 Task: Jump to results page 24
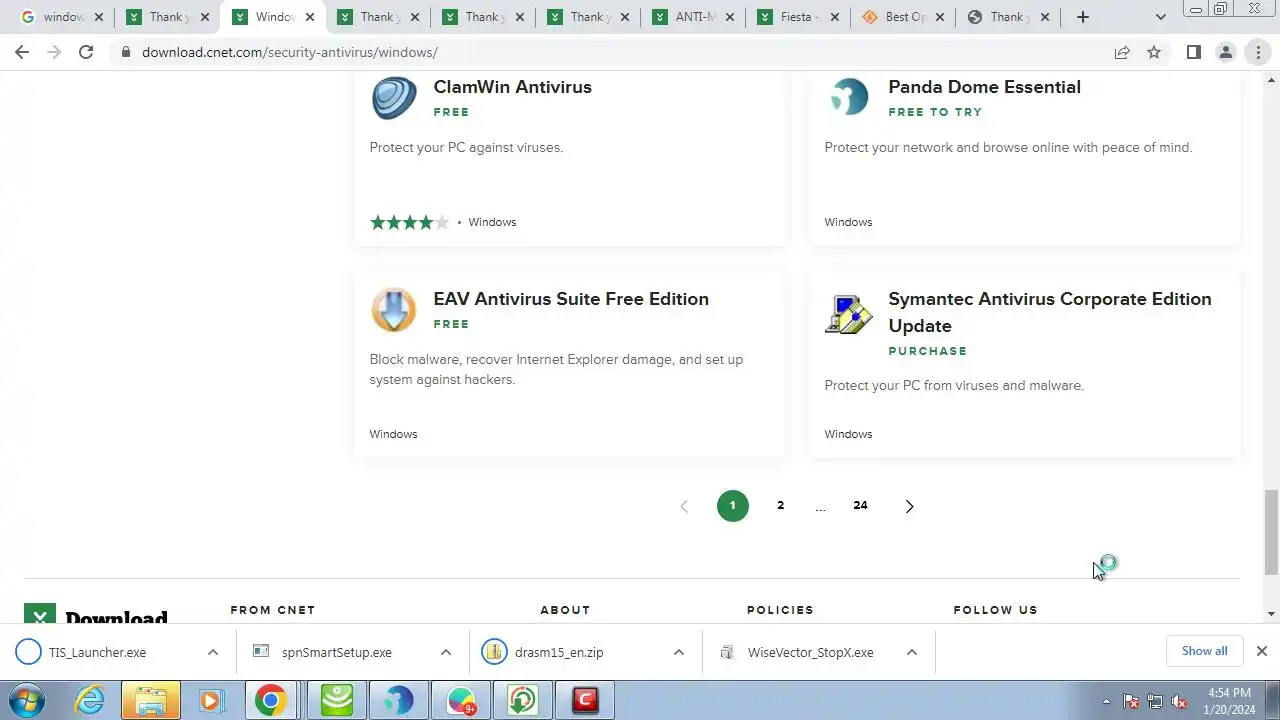(860, 505)
